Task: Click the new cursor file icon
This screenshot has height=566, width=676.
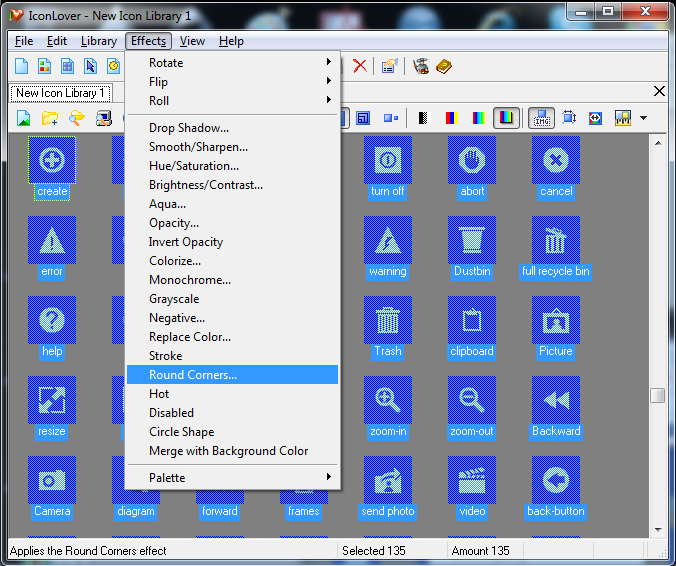Action: [91, 66]
